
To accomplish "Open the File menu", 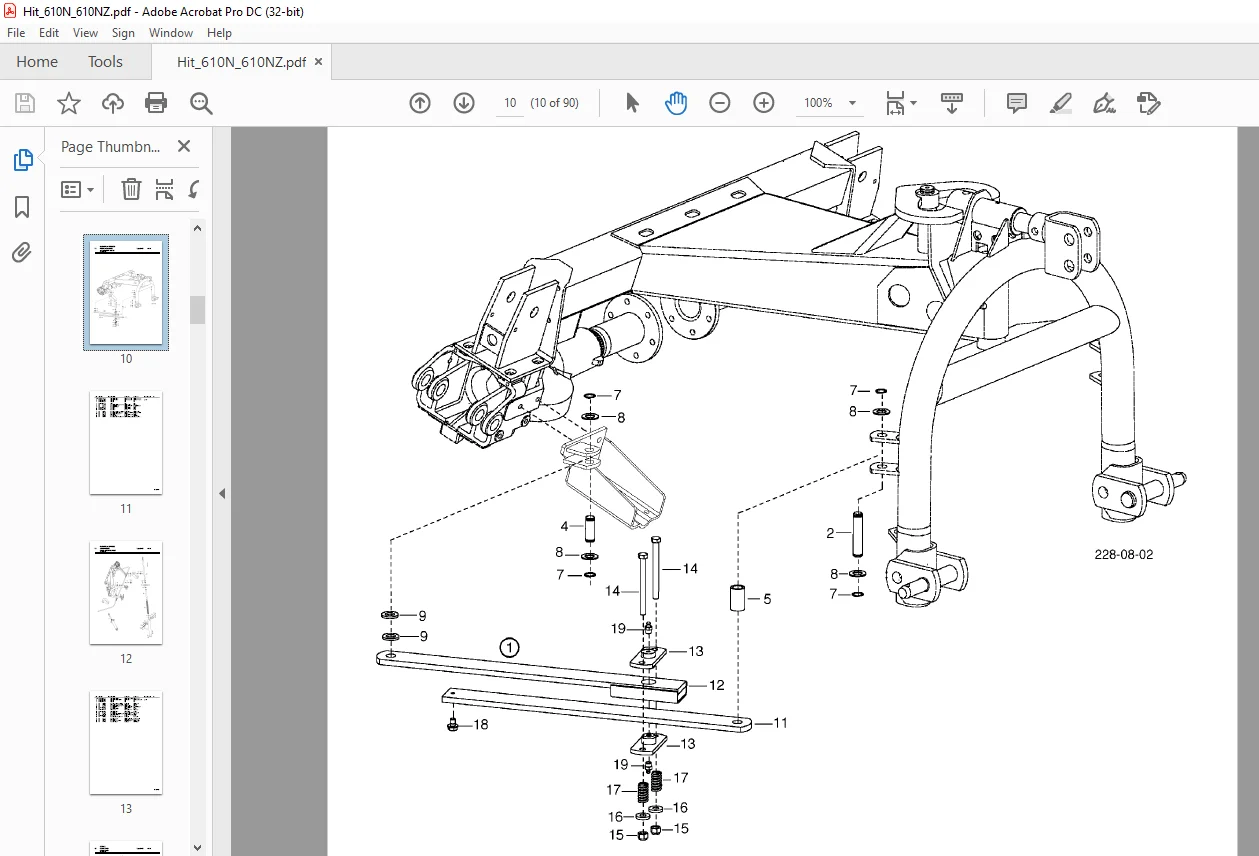I will tap(16, 33).
